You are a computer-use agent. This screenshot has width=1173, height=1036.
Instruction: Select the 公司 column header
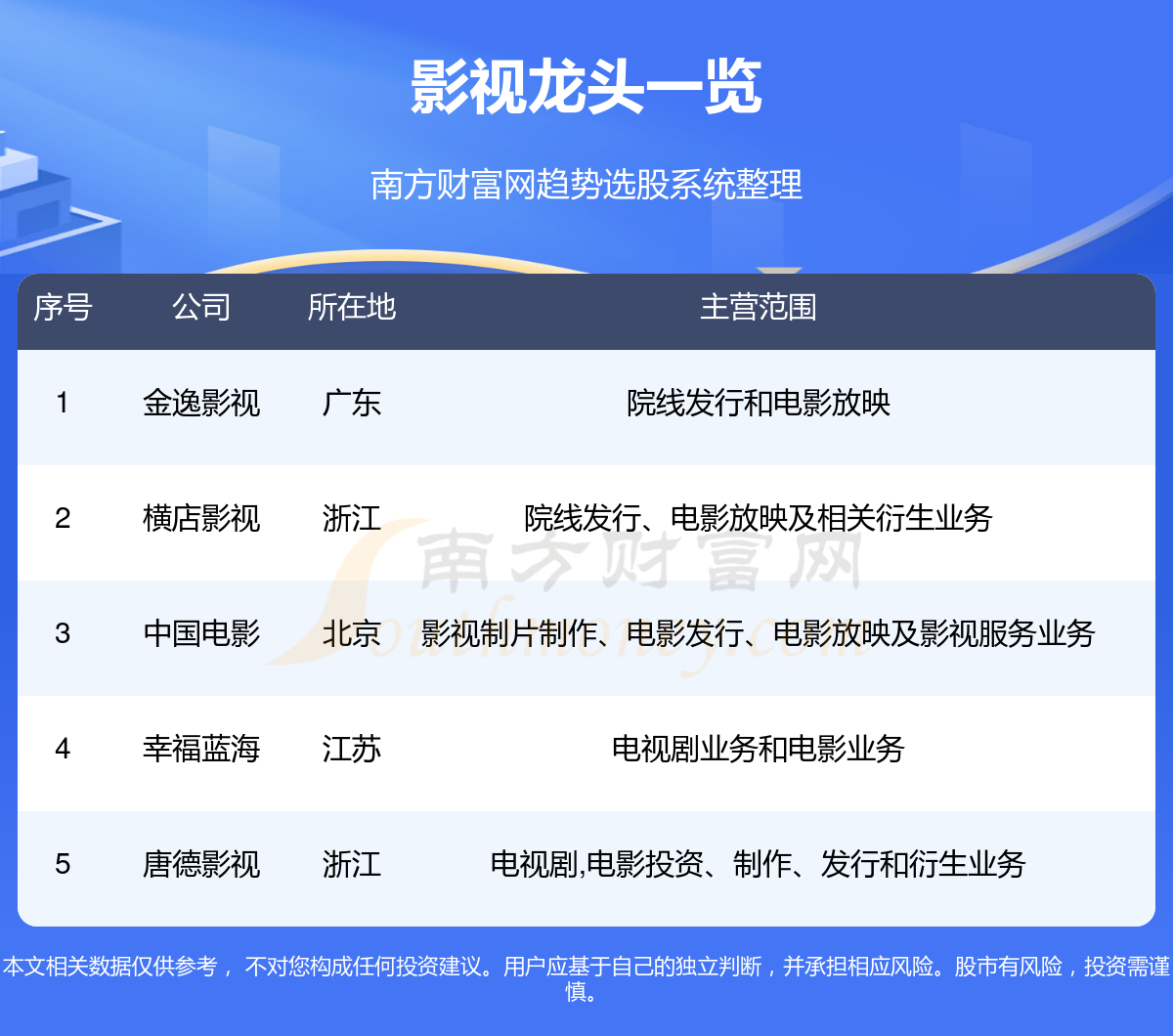coord(201,307)
